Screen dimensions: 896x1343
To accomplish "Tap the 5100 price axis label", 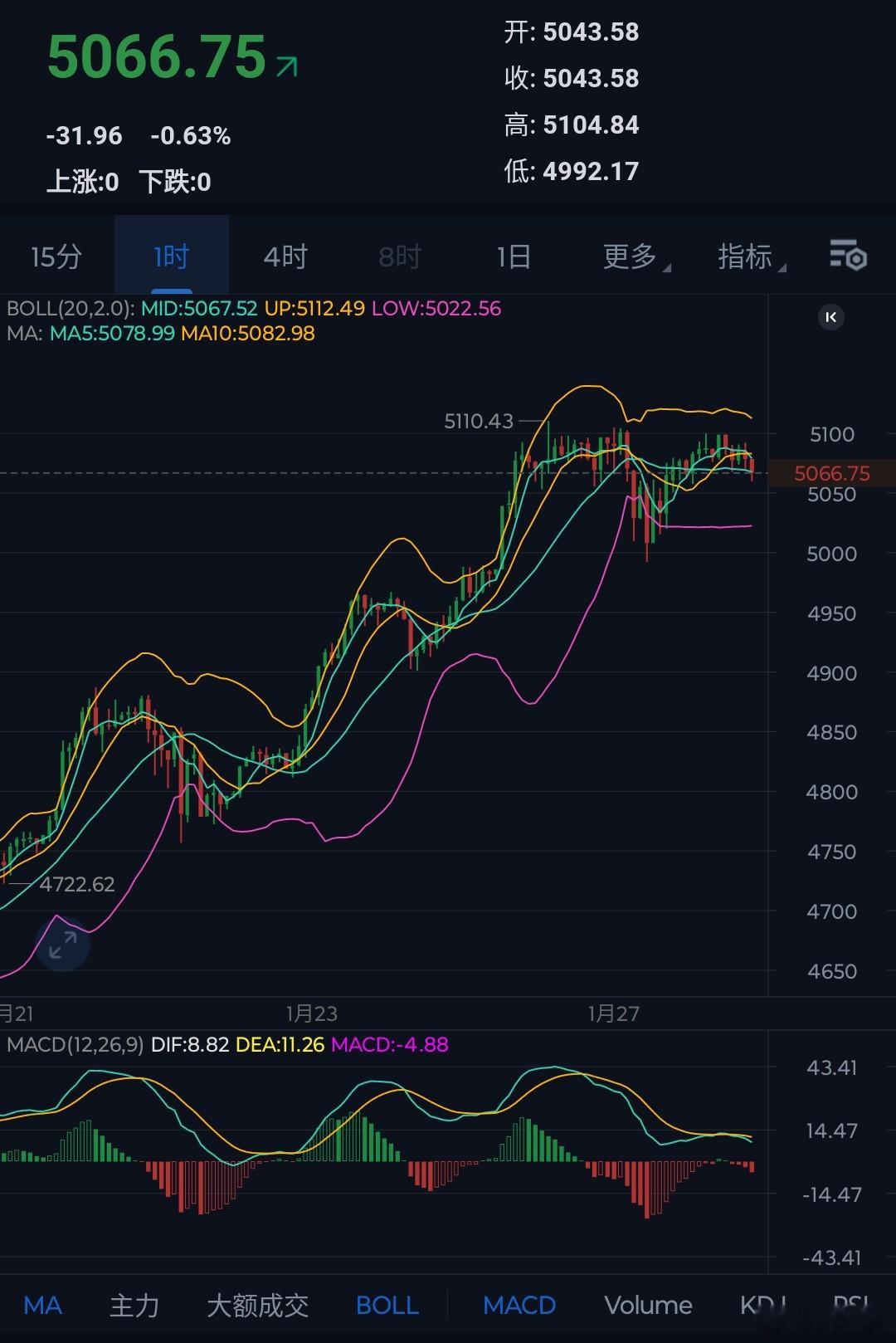I will [832, 434].
